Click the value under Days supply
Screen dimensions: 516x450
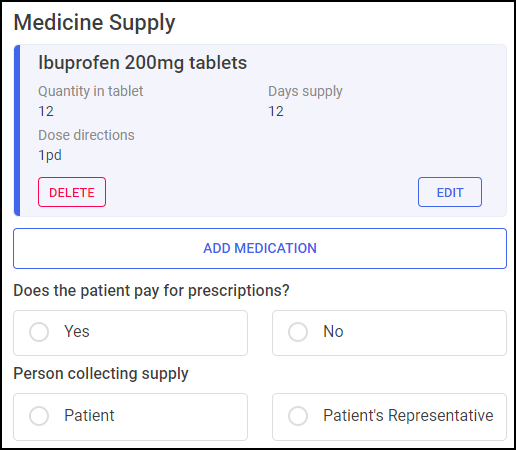tap(276, 111)
